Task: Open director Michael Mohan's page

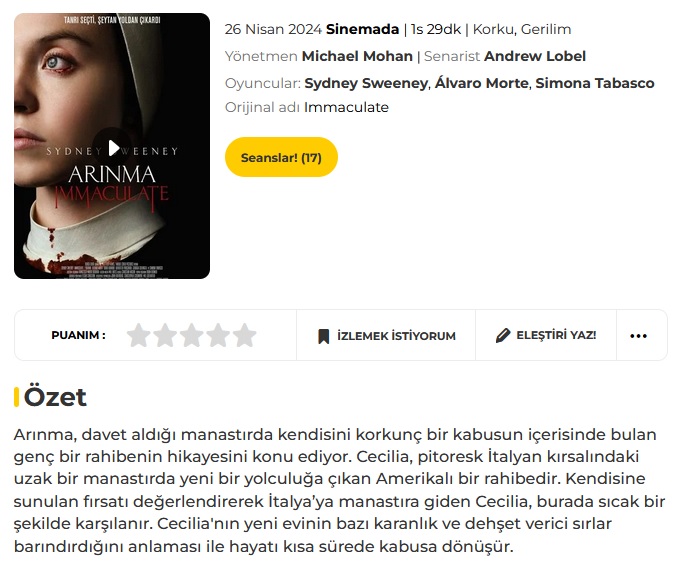Action: [357, 56]
